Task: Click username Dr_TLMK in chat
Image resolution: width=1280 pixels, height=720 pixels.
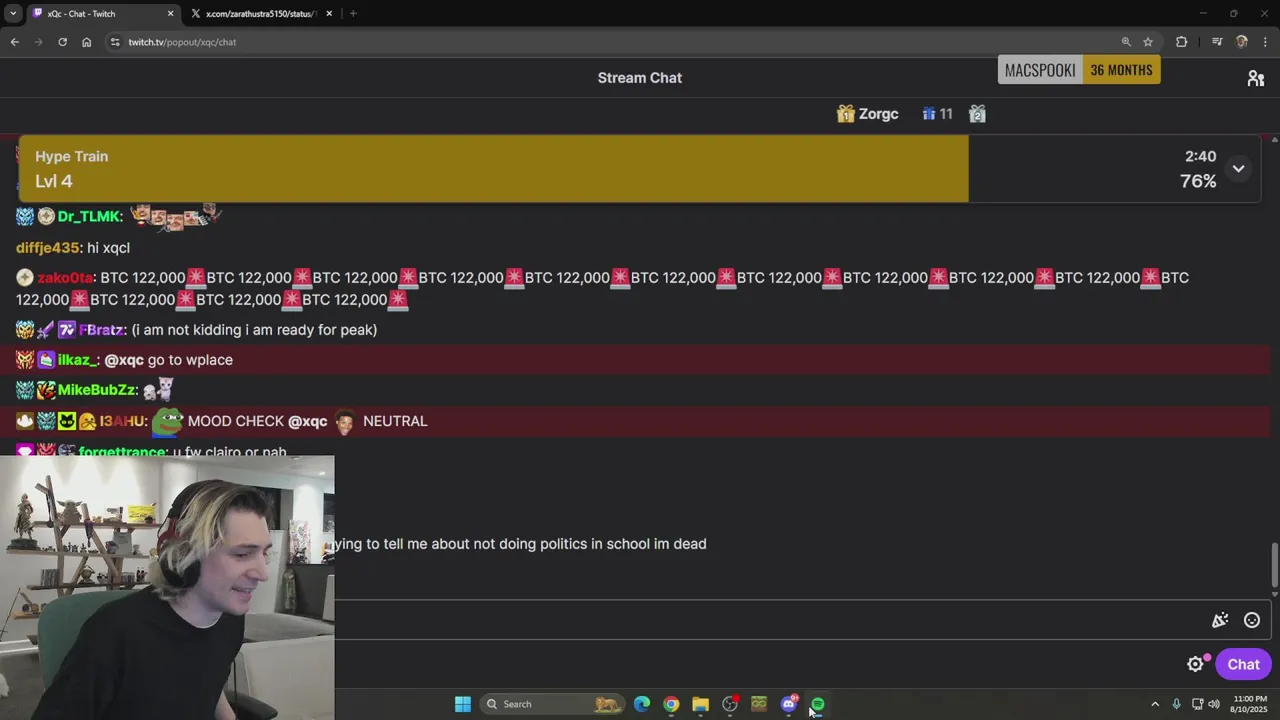Action: [89, 217]
